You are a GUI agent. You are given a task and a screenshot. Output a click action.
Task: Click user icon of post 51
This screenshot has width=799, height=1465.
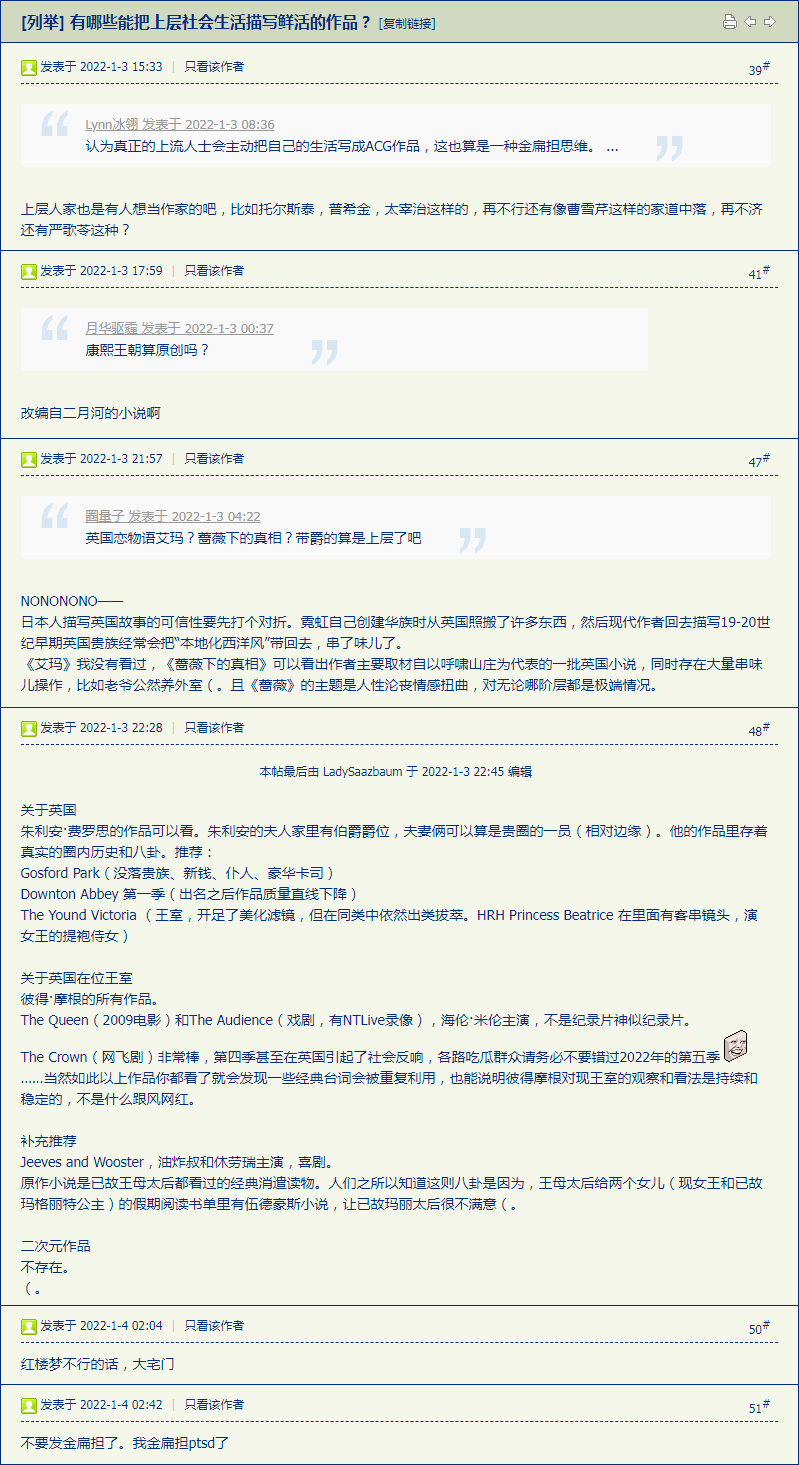(x=29, y=1405)
